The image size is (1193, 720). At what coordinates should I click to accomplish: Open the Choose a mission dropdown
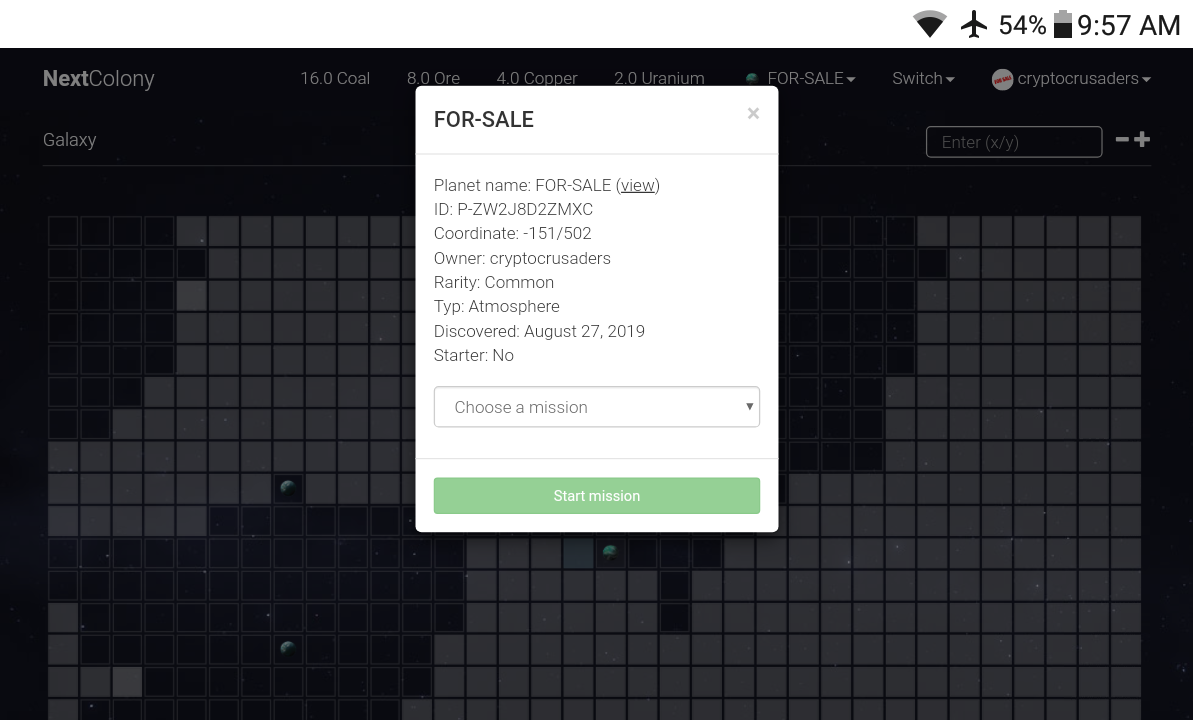coord(597,407)
